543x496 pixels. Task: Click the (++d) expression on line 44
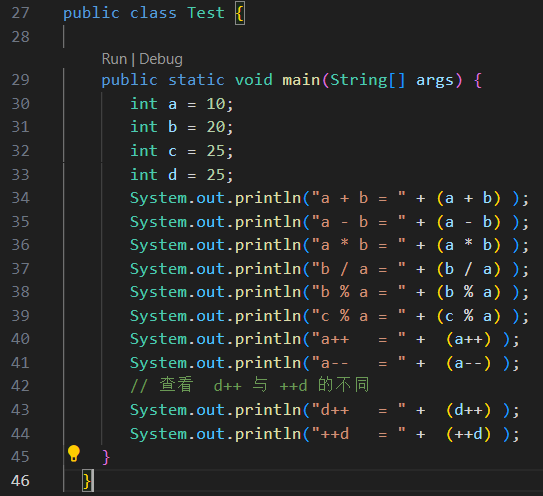coord(469,434)
